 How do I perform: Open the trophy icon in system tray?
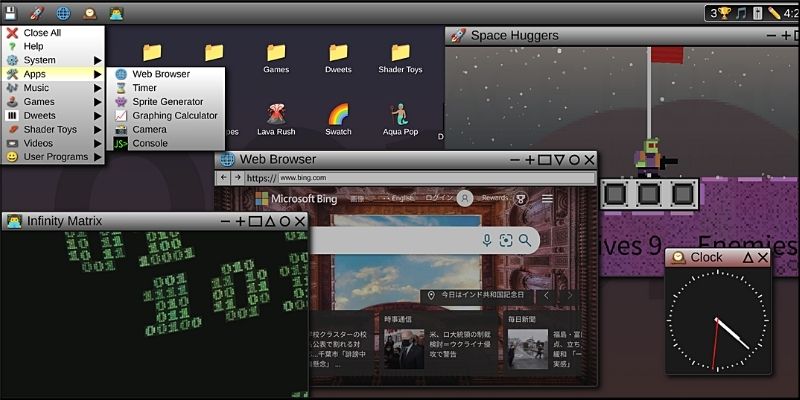point(724,13)
